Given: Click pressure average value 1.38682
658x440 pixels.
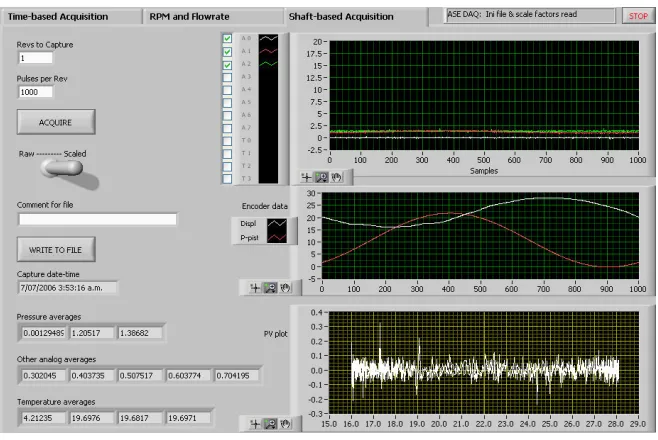Looking at the screenshot, I should tap(140, 333).
